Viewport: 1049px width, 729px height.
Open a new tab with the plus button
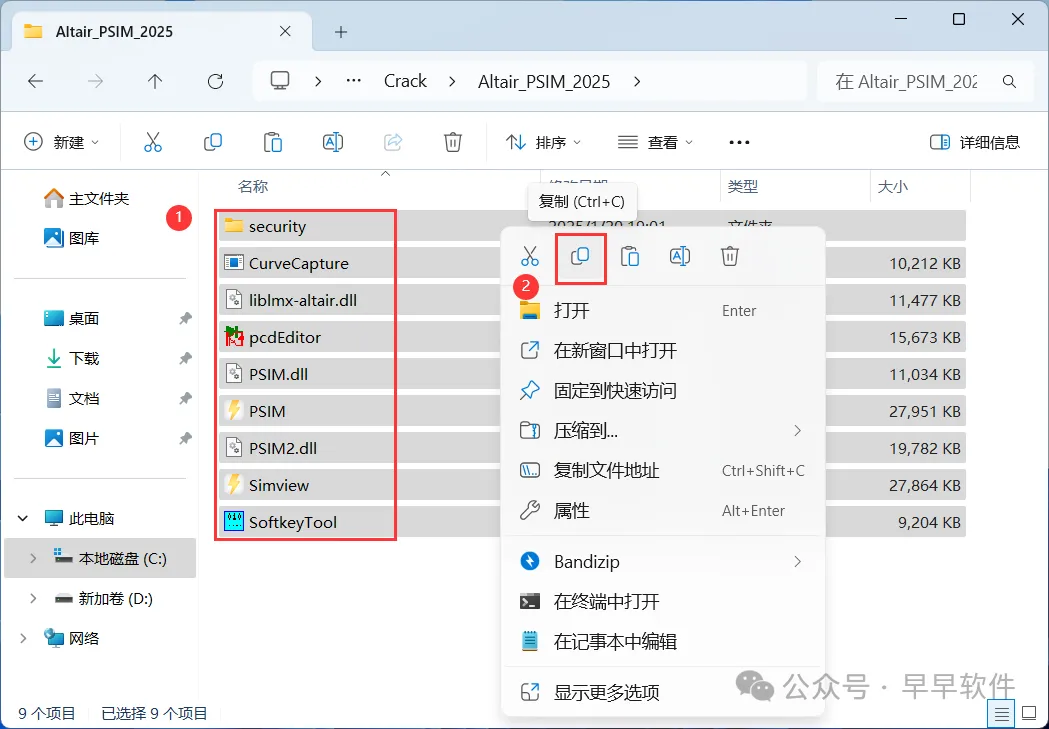[341, 31]
